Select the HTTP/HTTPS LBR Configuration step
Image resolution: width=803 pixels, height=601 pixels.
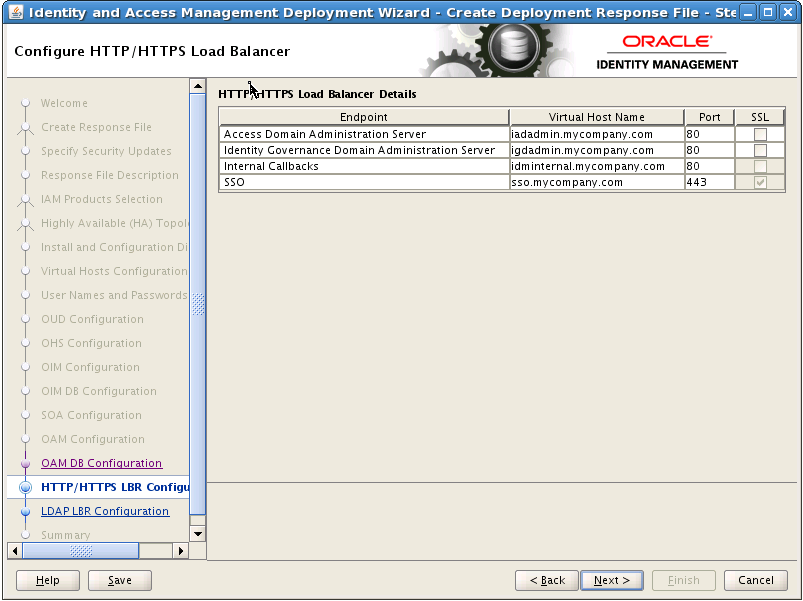(x=115, y=487)
